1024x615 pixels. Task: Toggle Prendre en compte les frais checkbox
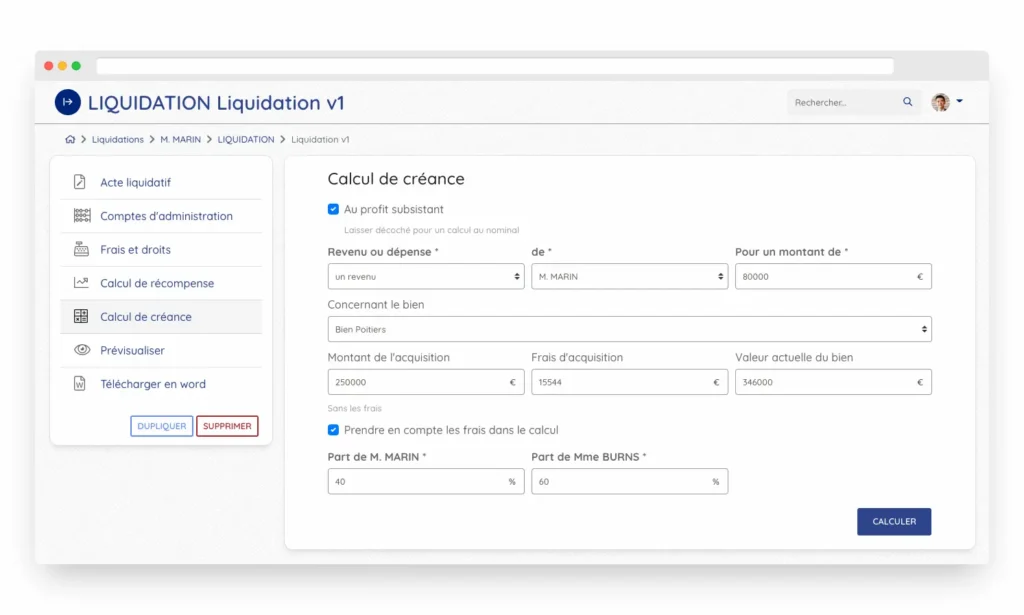click(334, 430)
